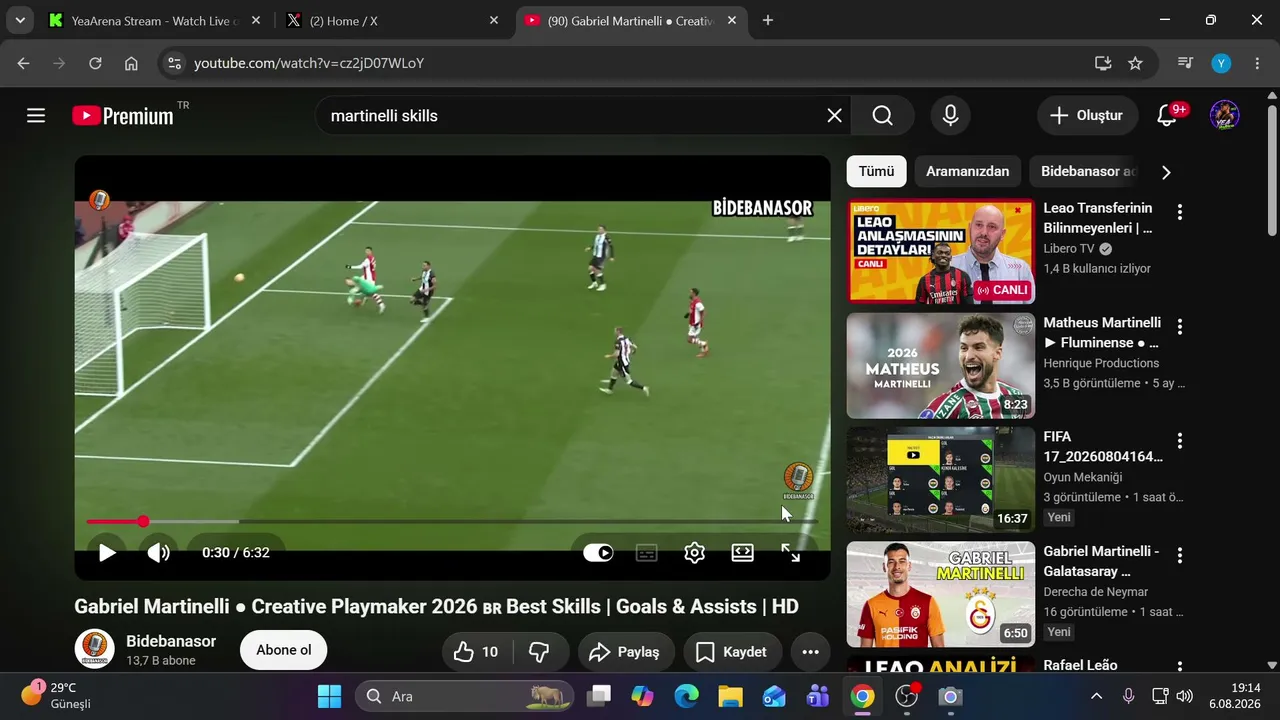Select the Bidebanasor filter chip
The image size is (1280, 720).
(1086, 171)
